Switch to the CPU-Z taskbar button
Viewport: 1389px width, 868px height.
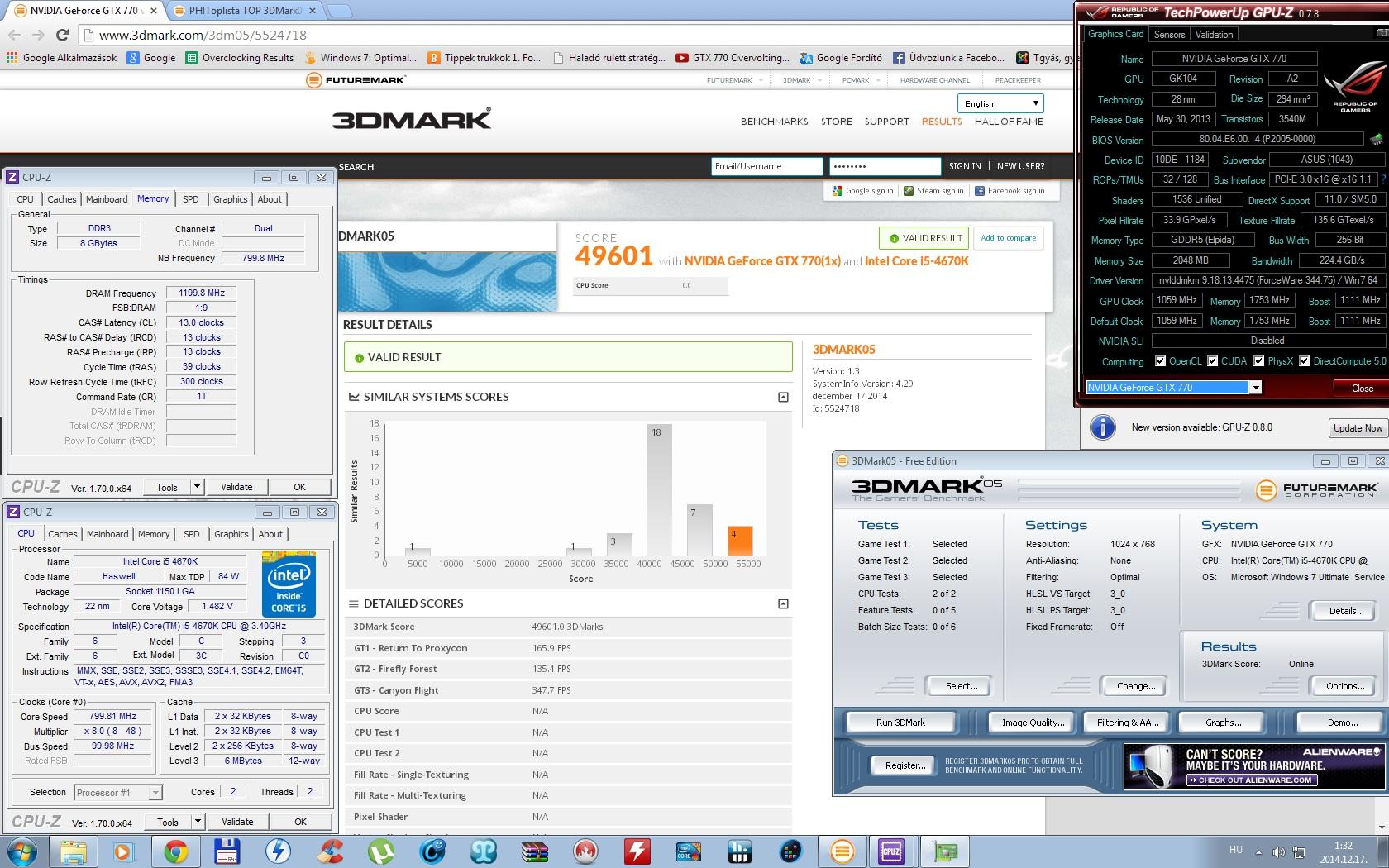(x=892, y=851)
